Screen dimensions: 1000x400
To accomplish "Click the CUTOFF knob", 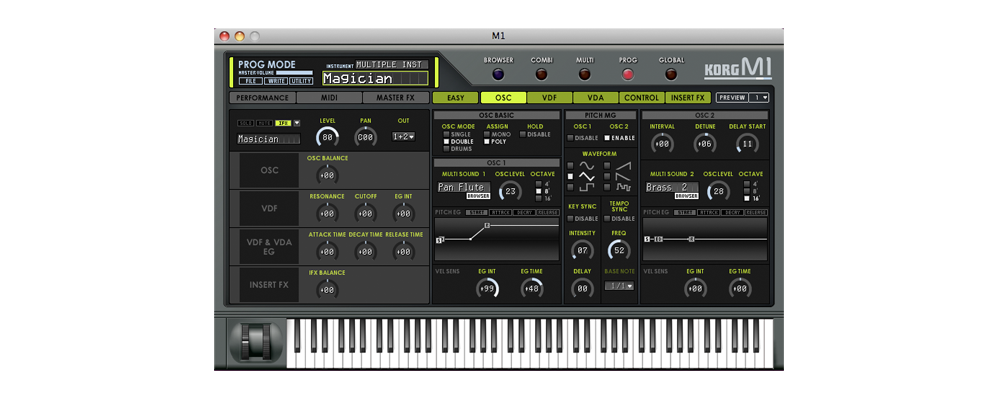I will coord(365,213).
